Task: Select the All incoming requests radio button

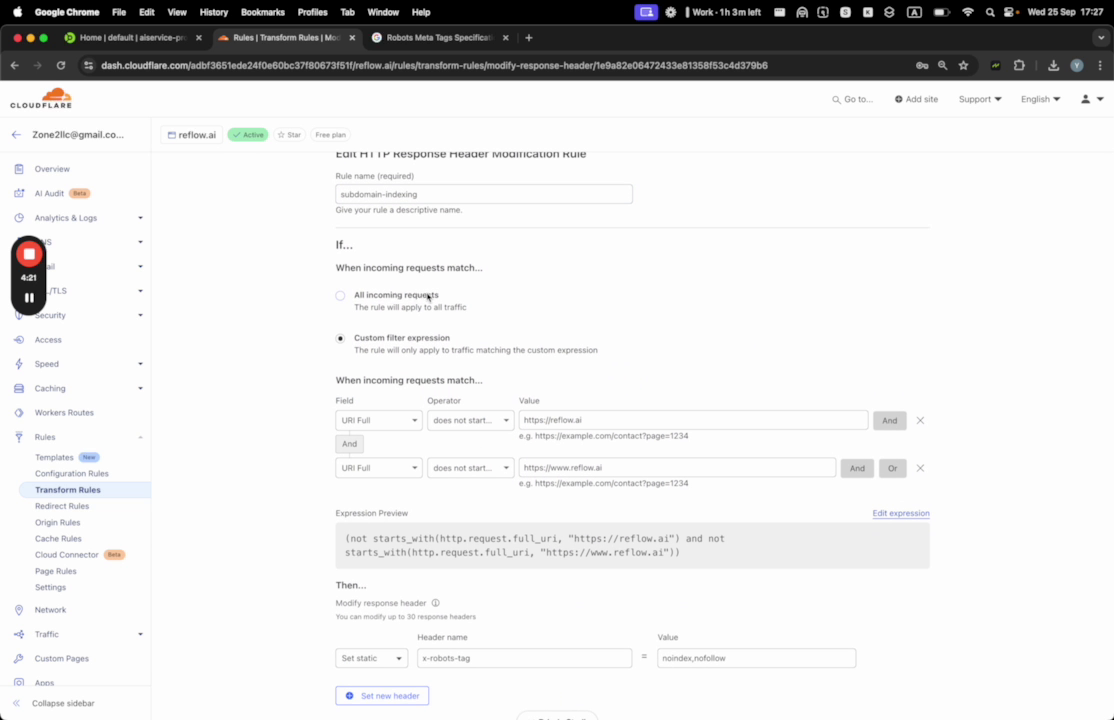Action: 340,296
